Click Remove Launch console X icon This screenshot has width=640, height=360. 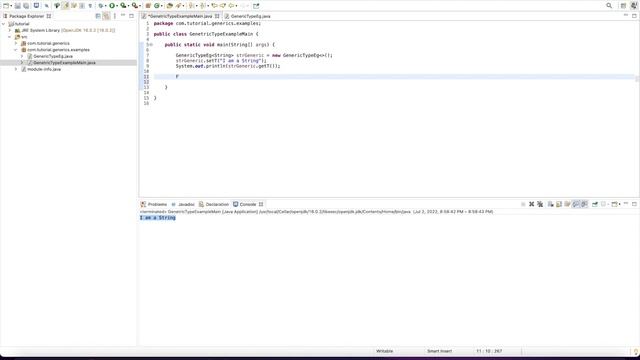point(531,204)
